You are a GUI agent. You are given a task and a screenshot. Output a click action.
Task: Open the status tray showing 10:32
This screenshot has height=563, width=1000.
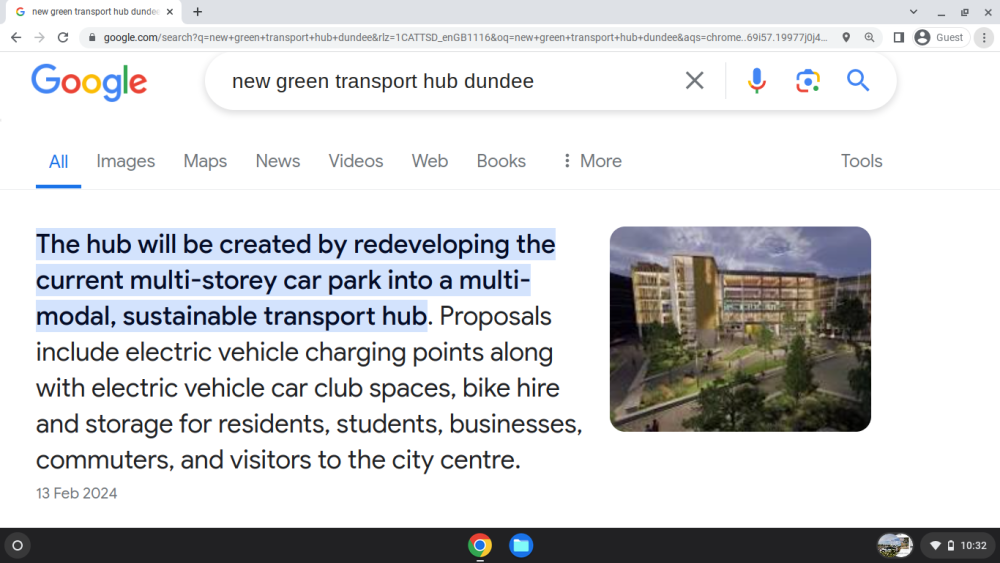point(959,545)
